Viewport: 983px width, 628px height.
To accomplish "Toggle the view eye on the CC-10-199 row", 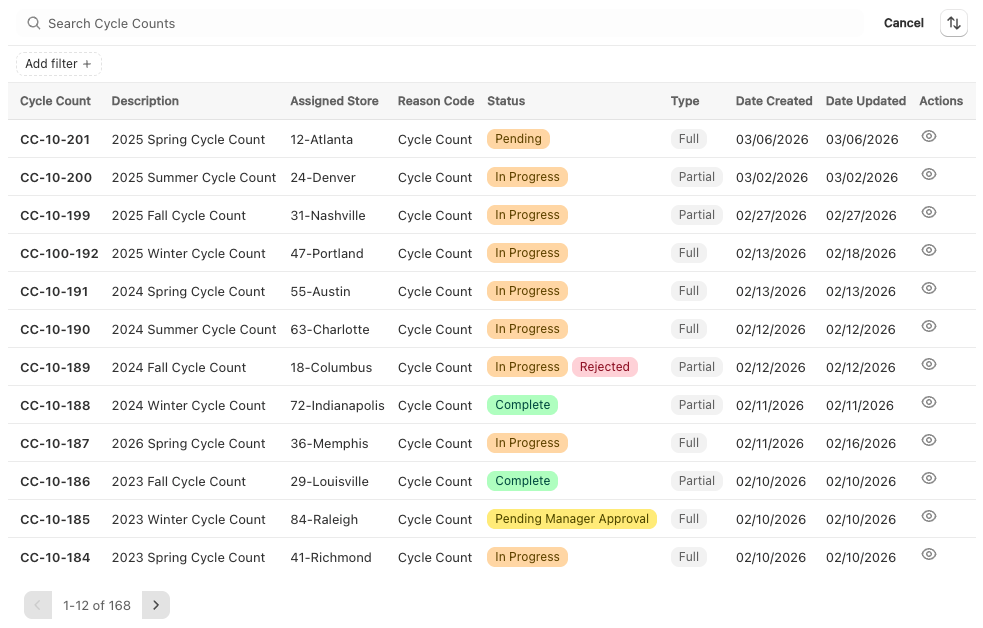I will pos(928,212).
